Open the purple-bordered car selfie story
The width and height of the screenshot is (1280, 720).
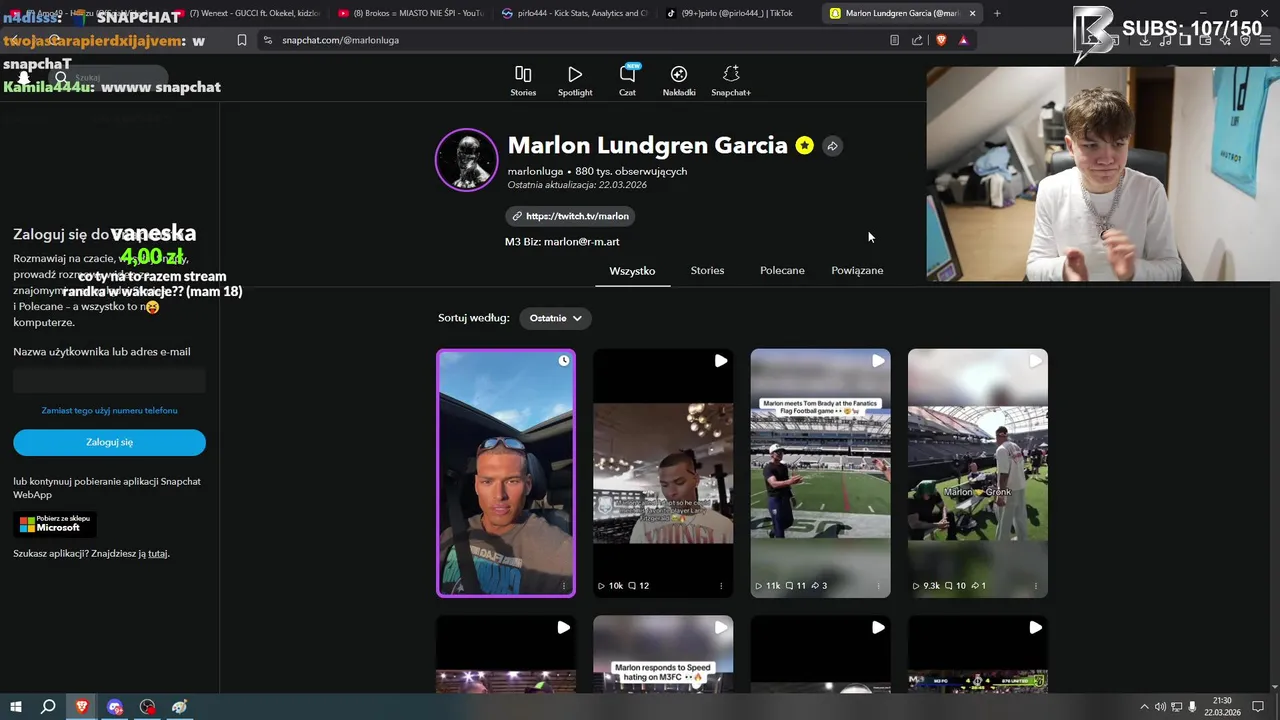click(506, 472)
